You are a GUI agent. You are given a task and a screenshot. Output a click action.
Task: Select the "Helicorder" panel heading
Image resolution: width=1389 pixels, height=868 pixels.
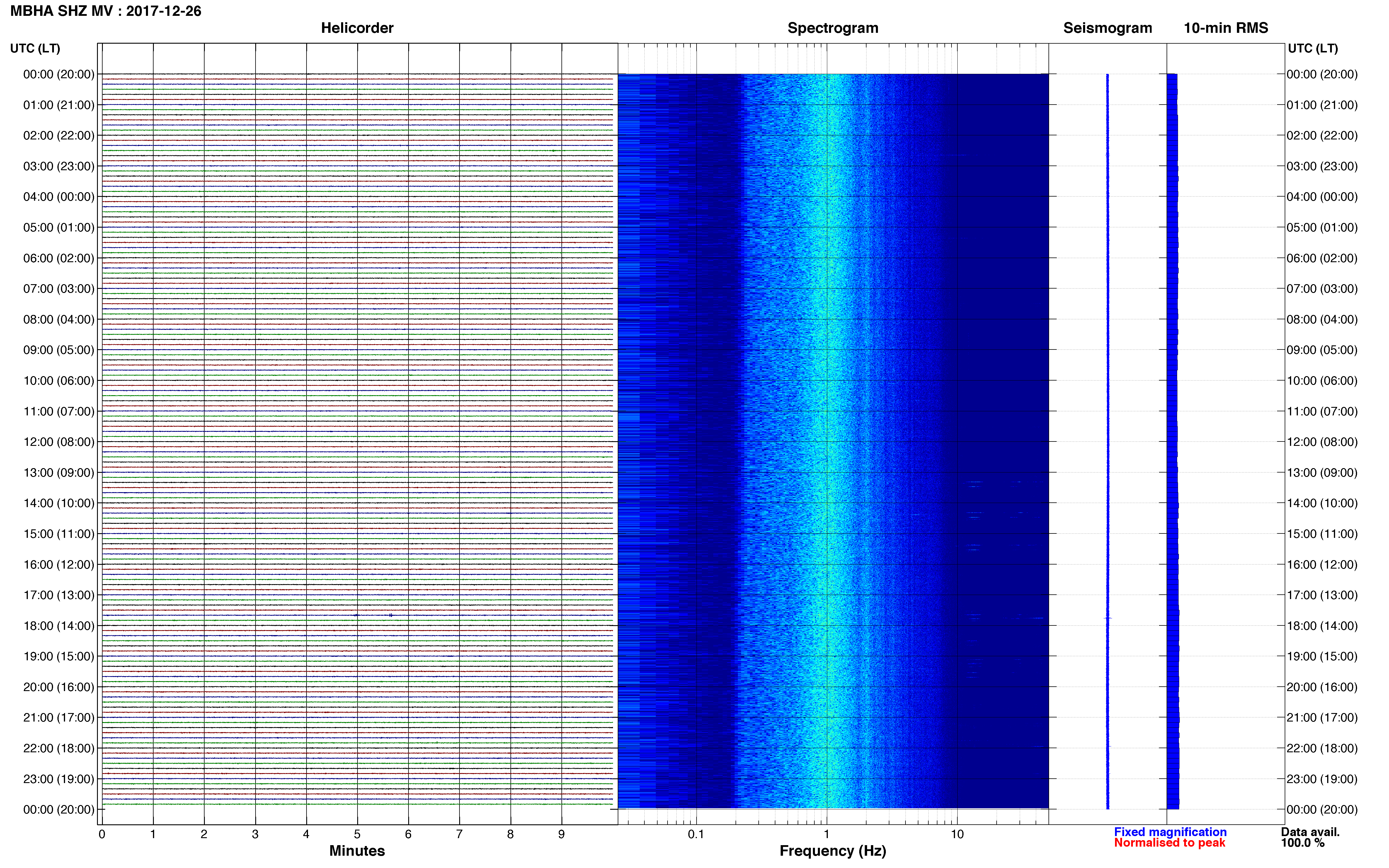point(357,28)
